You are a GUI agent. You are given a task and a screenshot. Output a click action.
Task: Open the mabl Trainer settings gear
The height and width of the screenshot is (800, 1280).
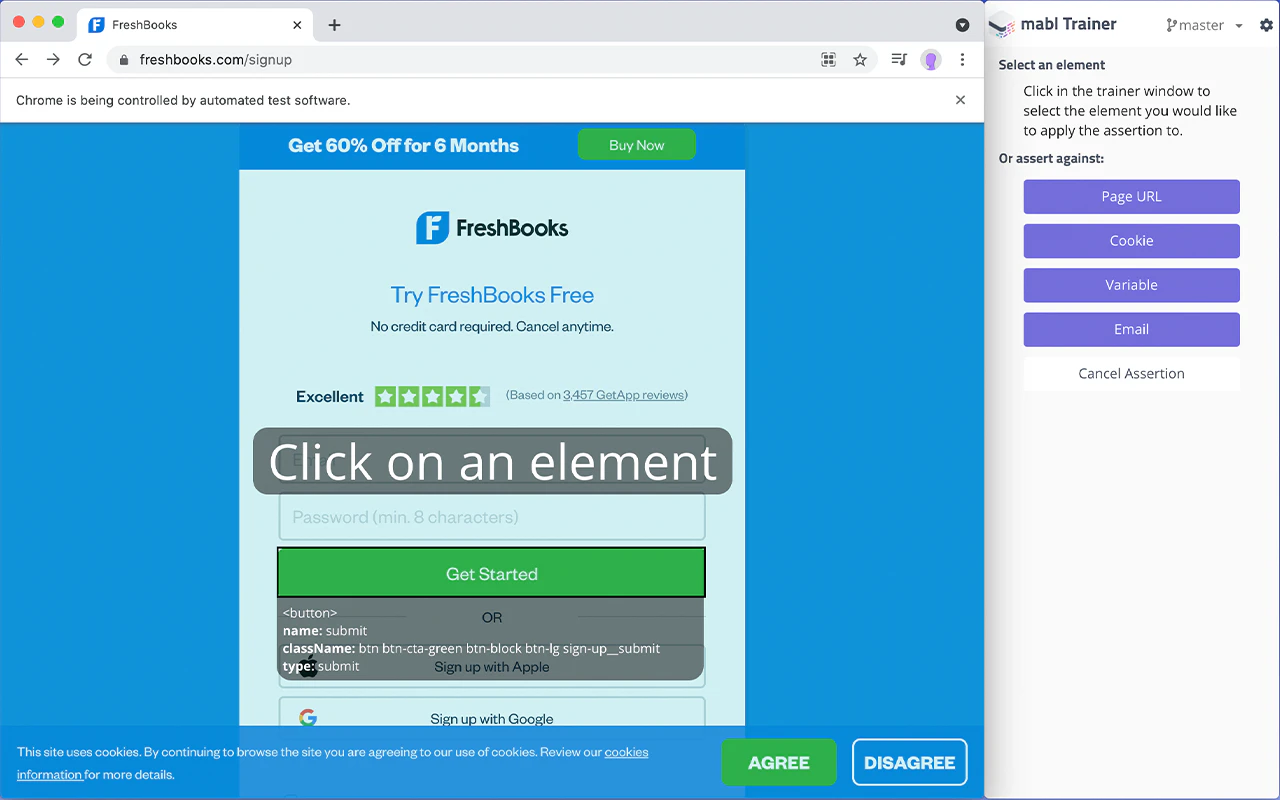click(x=1266, y=24)
